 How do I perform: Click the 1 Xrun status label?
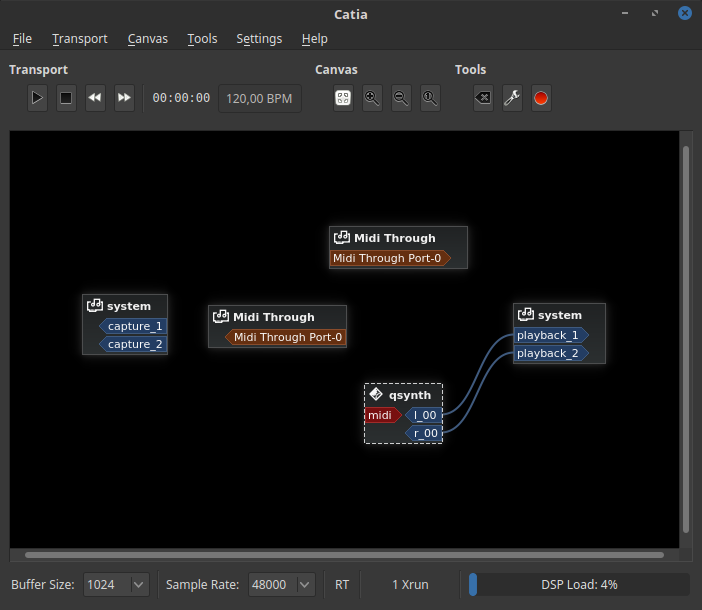click(x=410, y=584)
